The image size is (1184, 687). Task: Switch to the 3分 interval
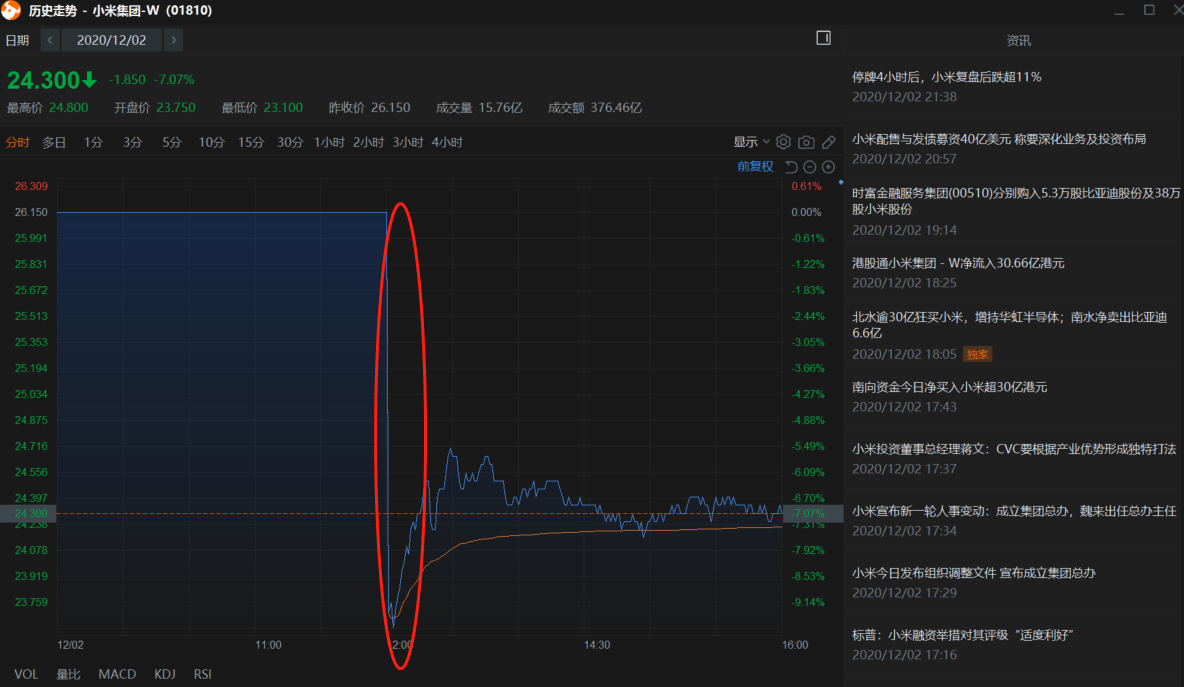click(132, 142)
